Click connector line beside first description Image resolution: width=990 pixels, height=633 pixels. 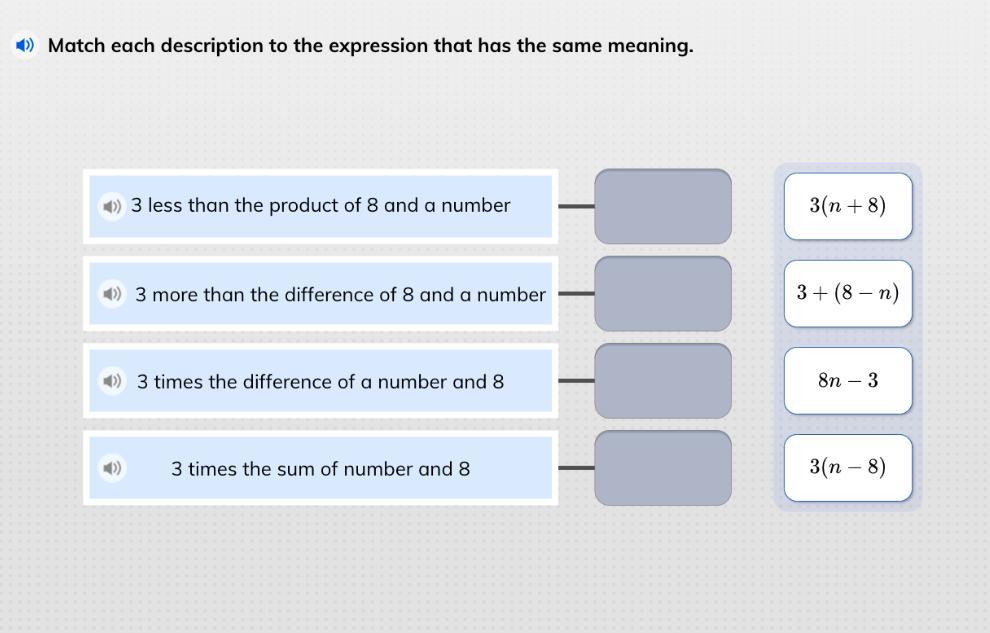click(576, 206)
